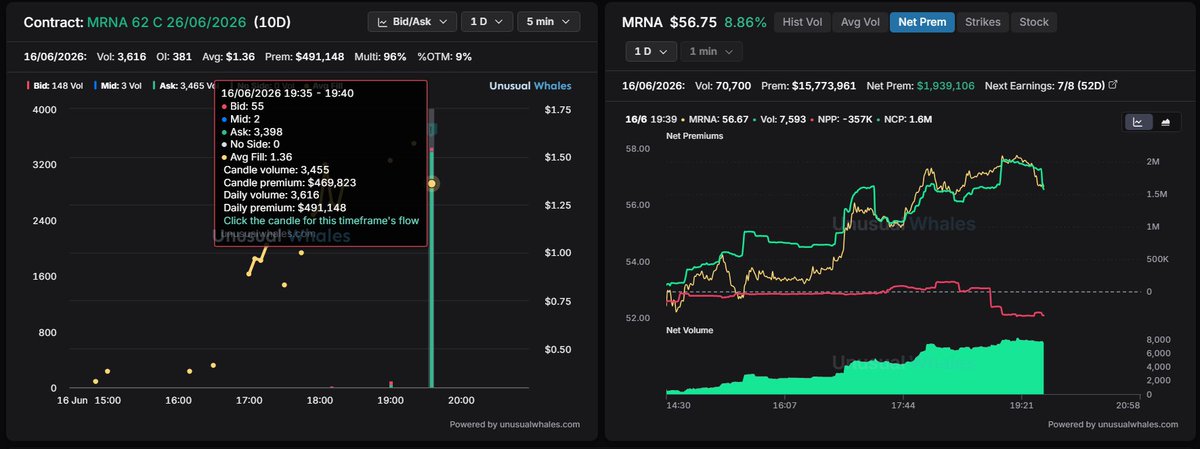Screen dimensions: 1200x449
Task: Select the area chart view icon
Action: tap(1165, 122)
